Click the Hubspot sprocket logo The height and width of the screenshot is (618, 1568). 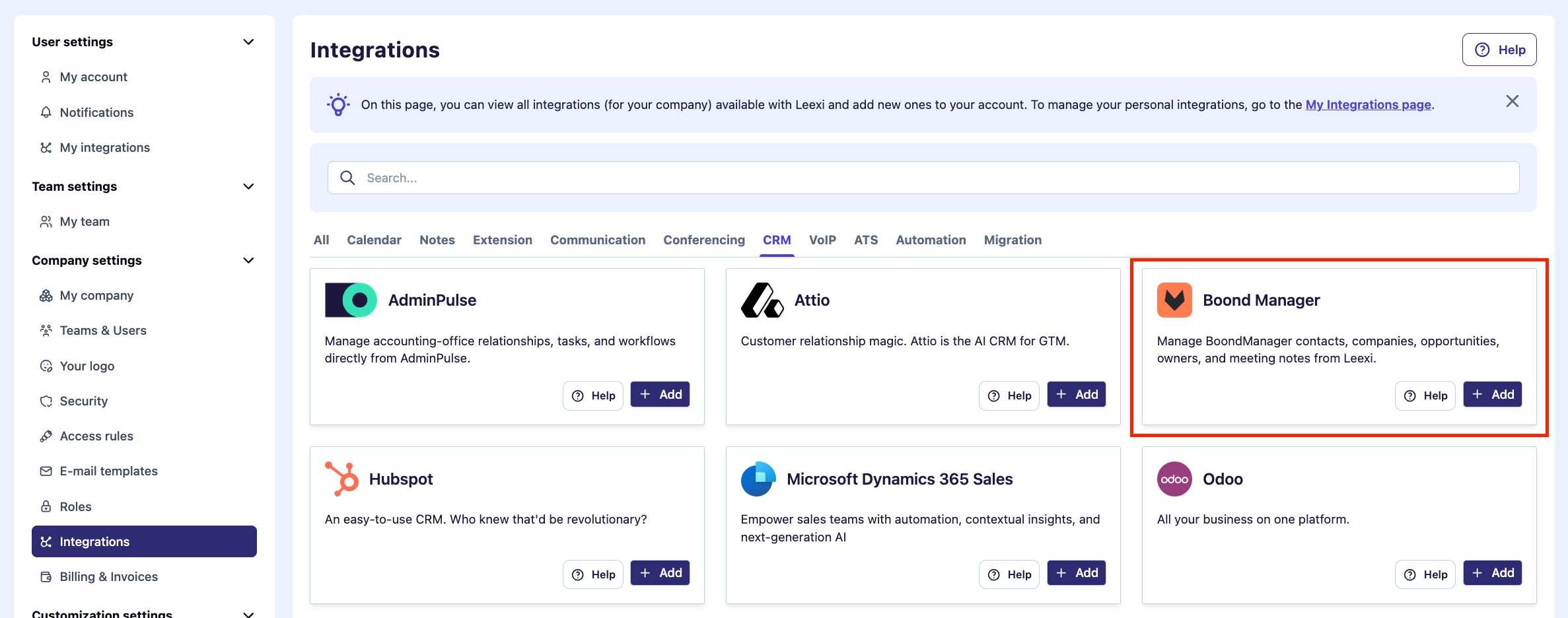click(x=341, y=479)
